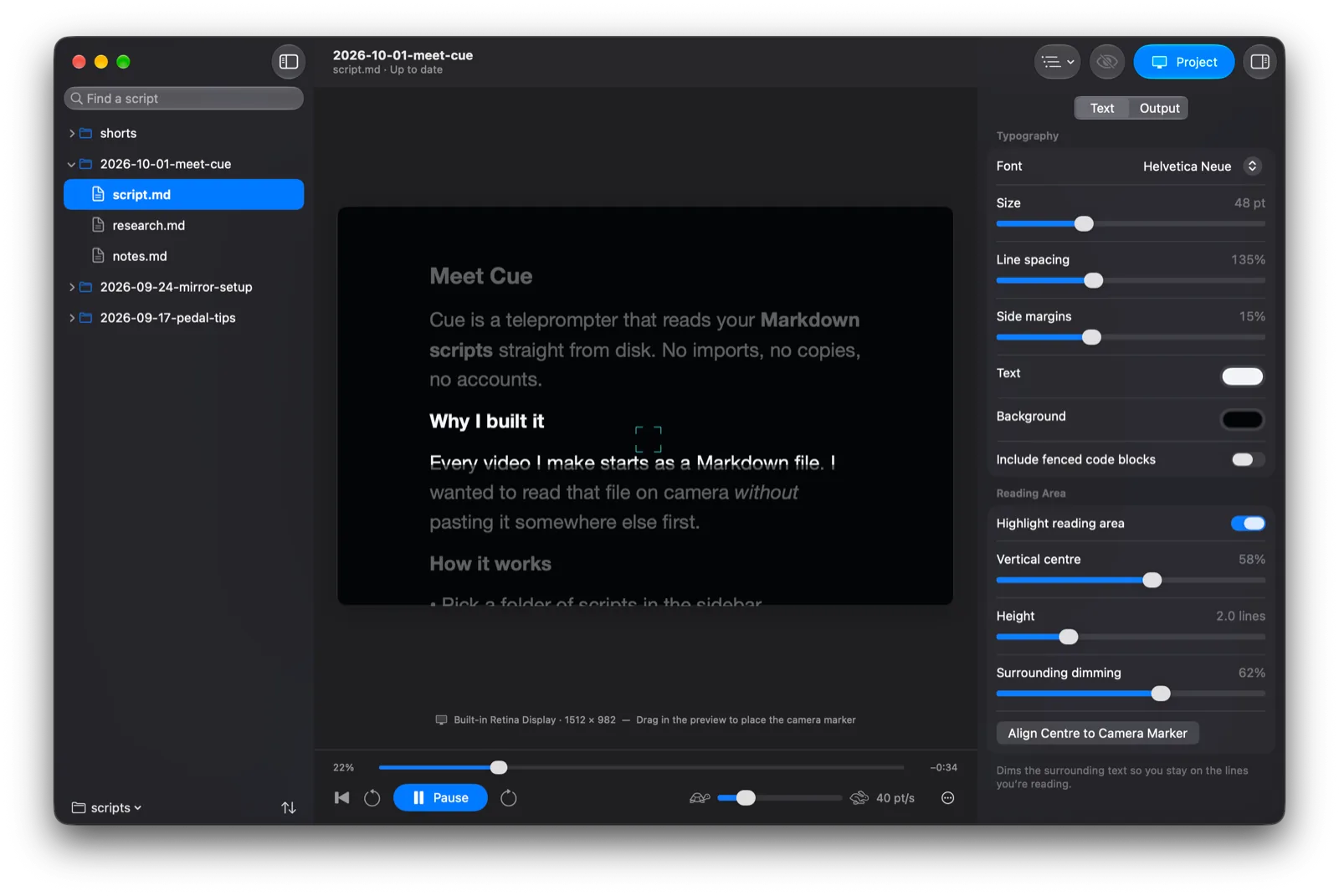
Task: Select script.md in the sidebar
Action: [x=184, y=195]
